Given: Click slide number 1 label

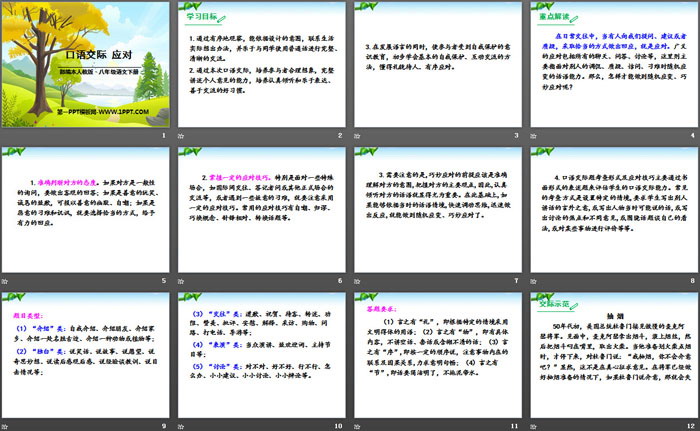Looking at the screenshot, I should (164, 135).
